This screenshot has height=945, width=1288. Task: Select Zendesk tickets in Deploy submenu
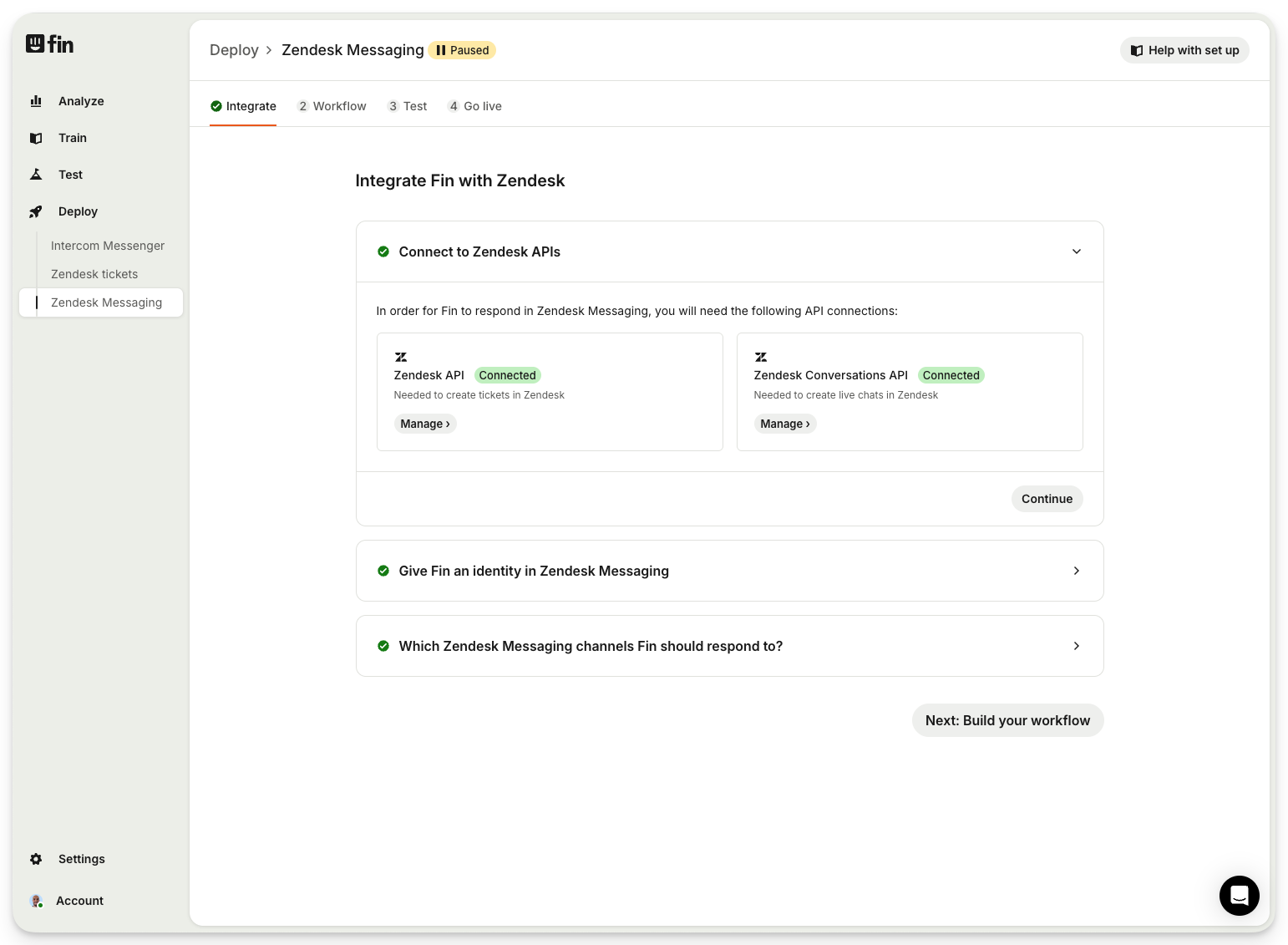94,274
